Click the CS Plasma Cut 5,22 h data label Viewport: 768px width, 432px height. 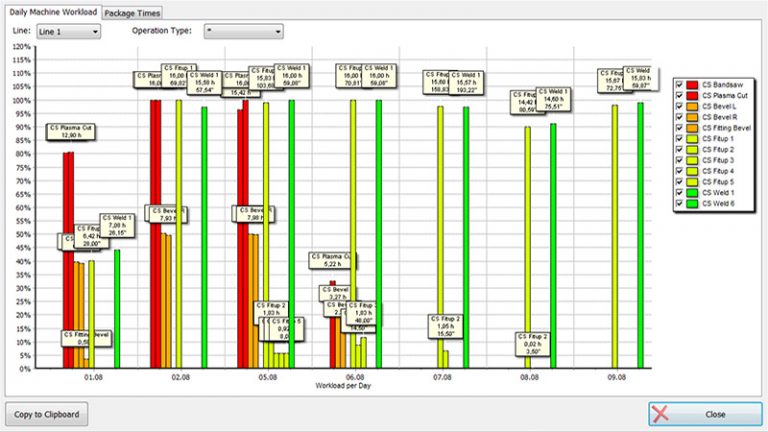click(x=332, y=260)
